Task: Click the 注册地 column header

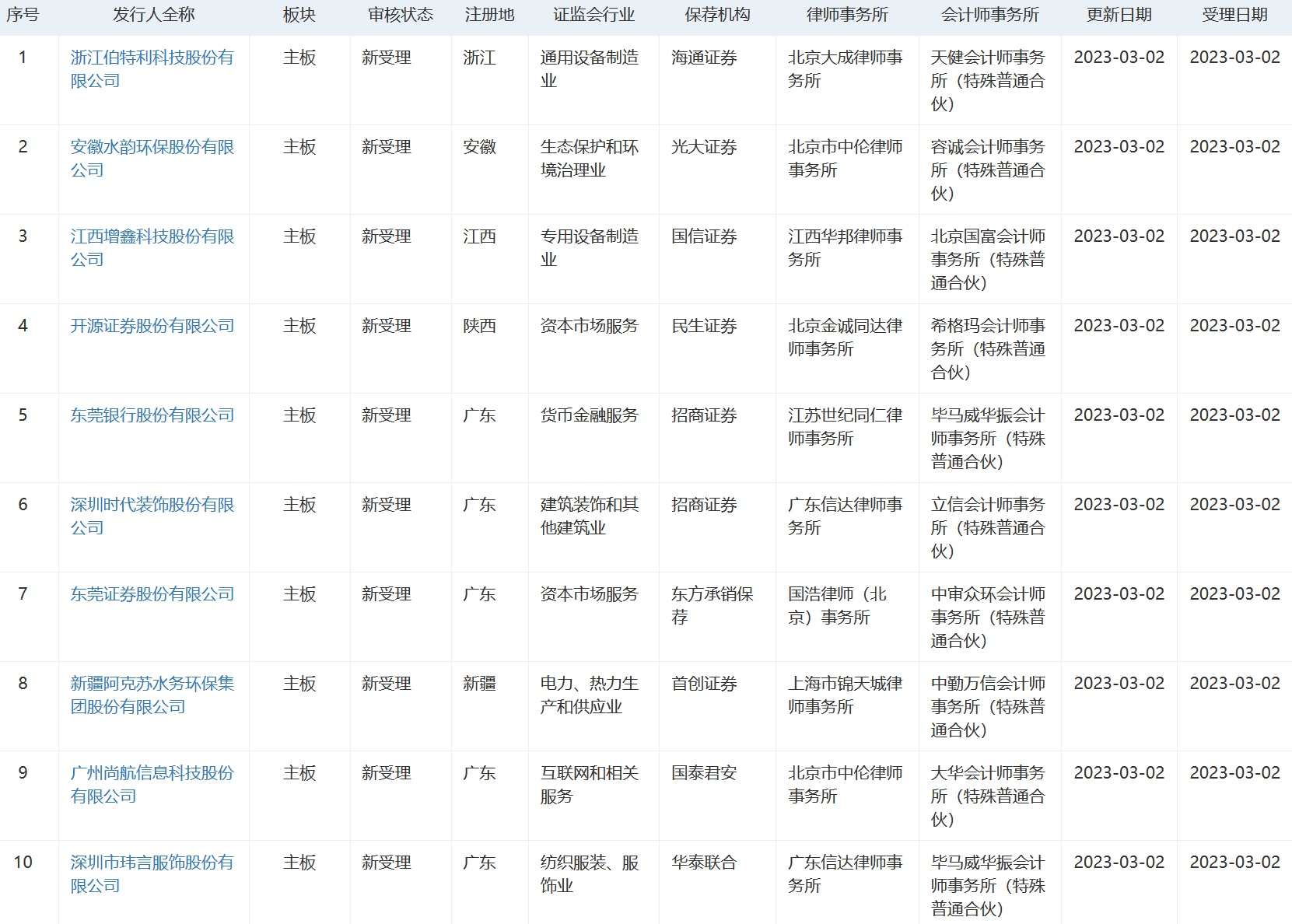Action: pyautogui.click(x=489, y=15)
